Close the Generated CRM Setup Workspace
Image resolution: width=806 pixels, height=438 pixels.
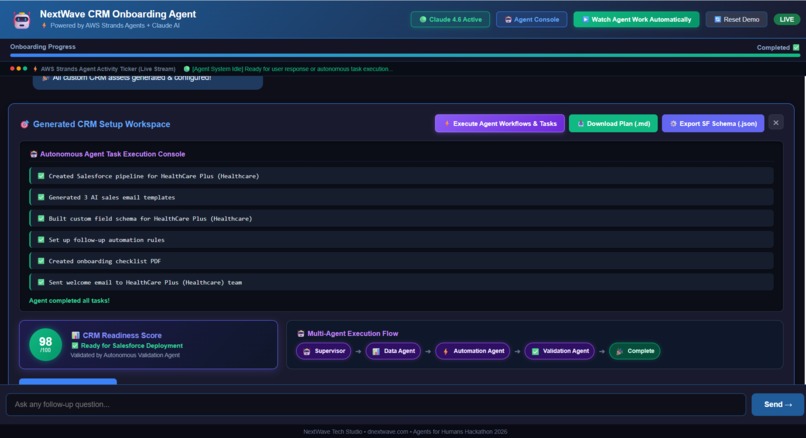(776, 123)
